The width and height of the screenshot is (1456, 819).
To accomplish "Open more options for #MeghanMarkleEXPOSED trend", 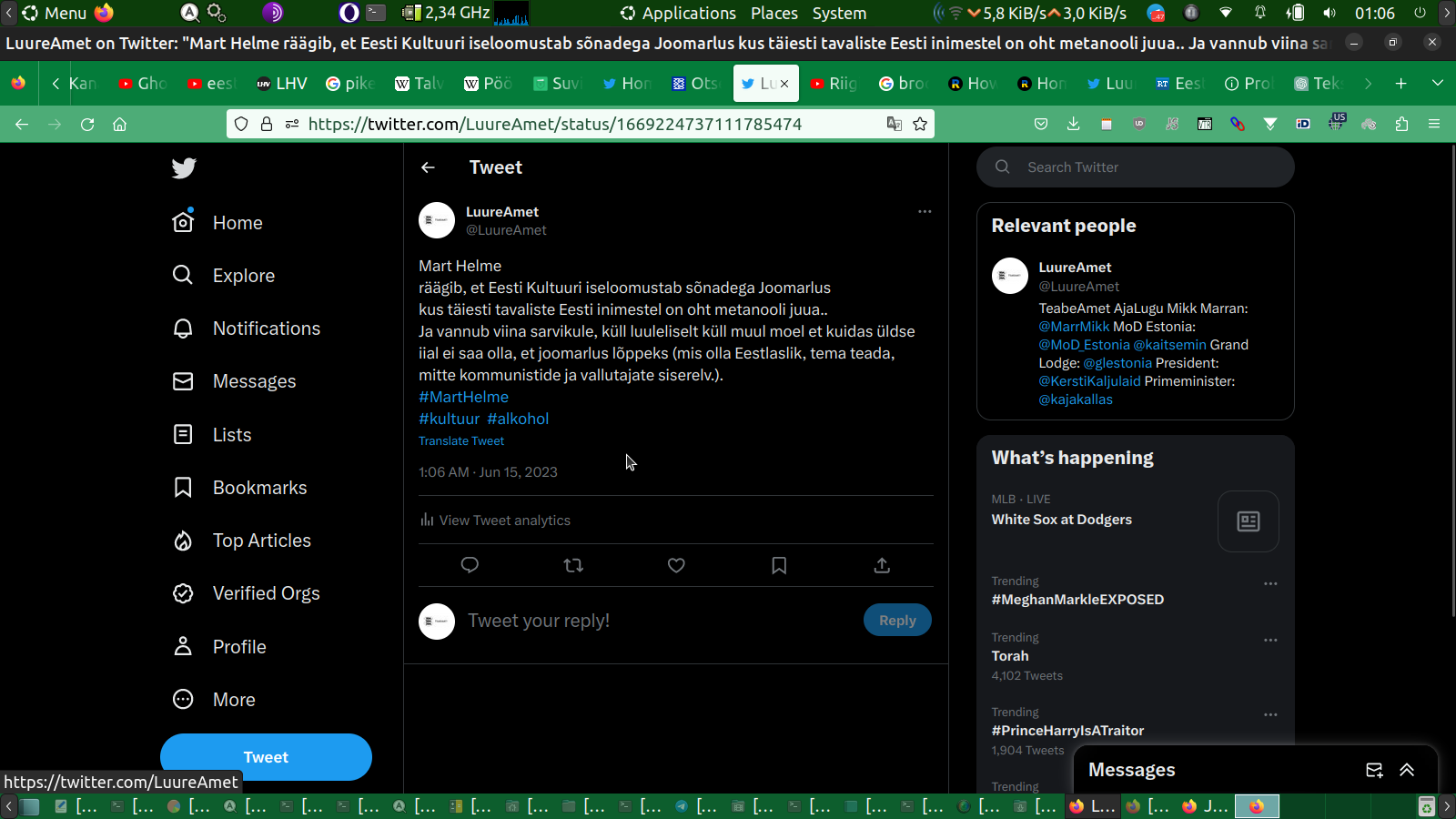I will click(1270, 583).
